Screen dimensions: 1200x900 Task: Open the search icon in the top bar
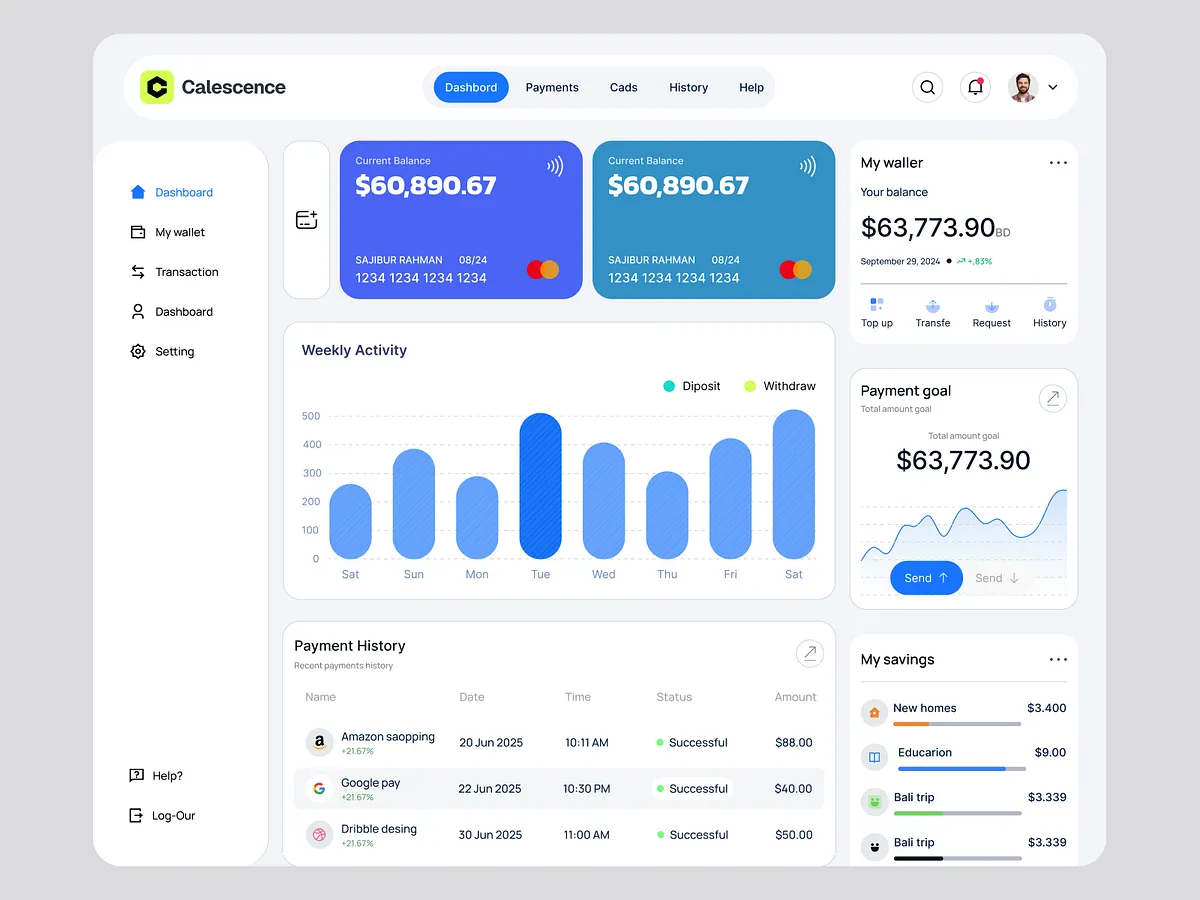pos(927,87)
